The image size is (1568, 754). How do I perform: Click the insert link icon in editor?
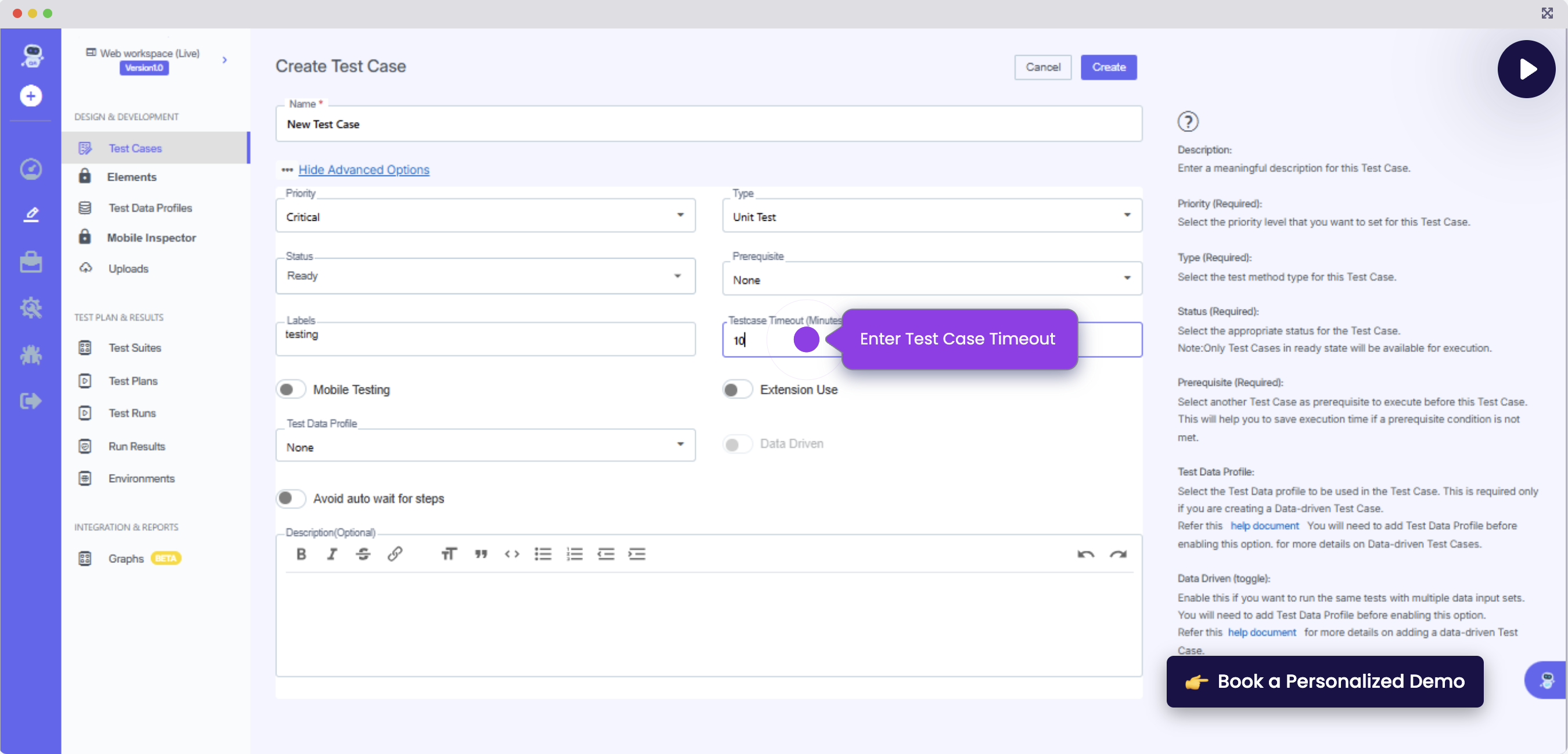coord(394,554)
